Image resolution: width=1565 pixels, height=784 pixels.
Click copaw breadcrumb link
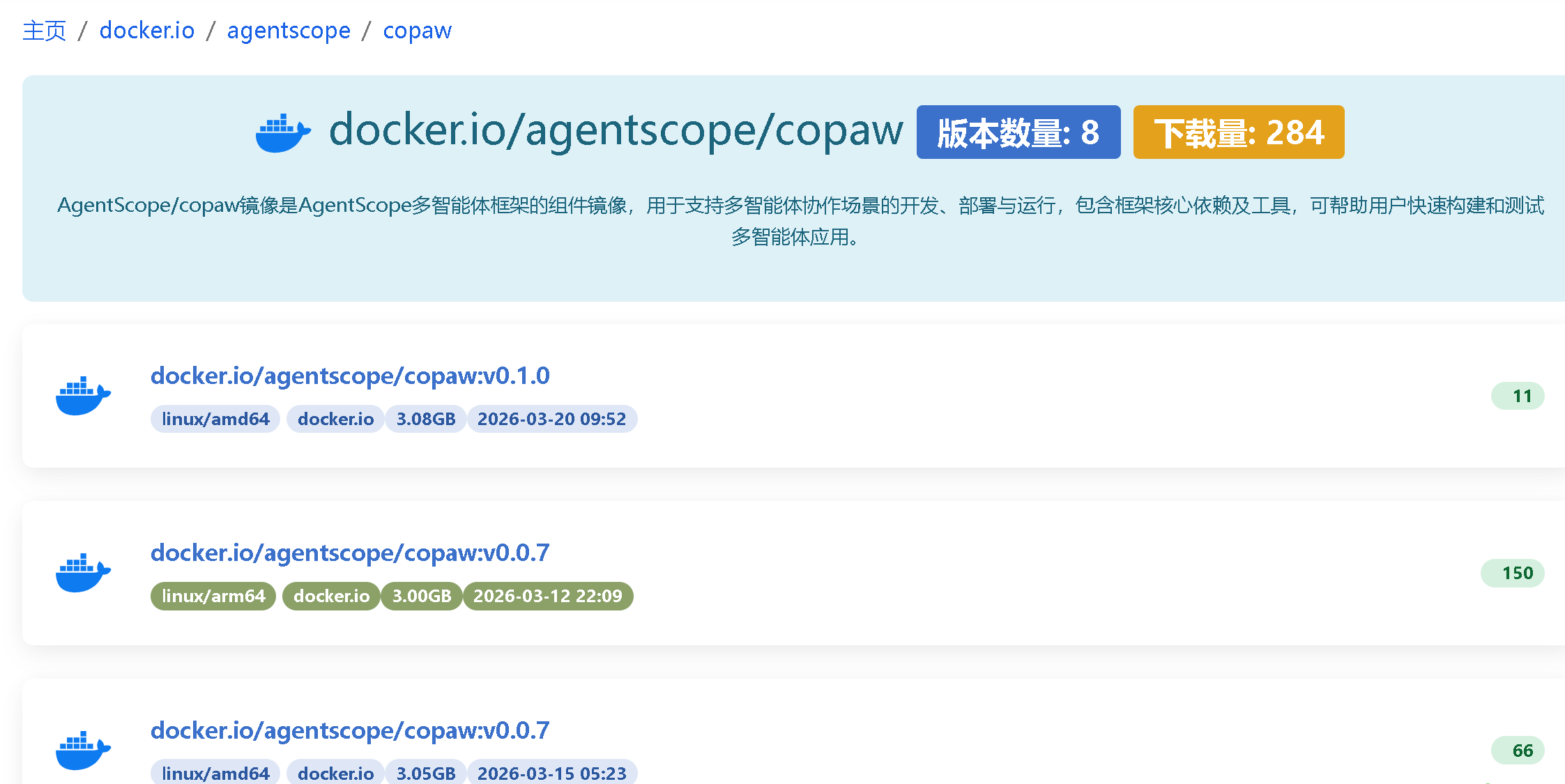(417, 31)
